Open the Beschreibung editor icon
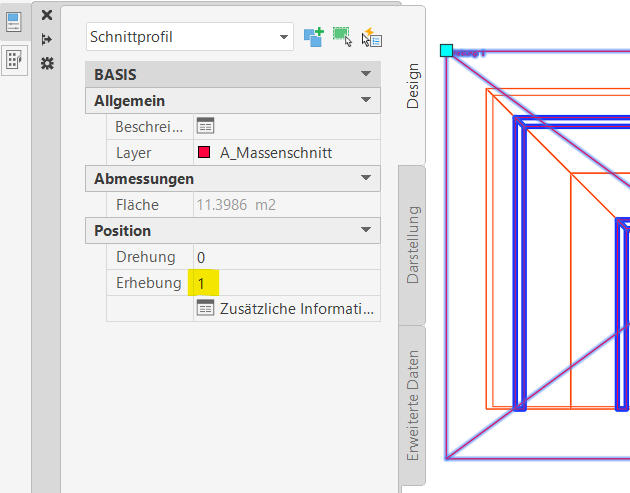 pyautogui.click(x=205, y=126)
